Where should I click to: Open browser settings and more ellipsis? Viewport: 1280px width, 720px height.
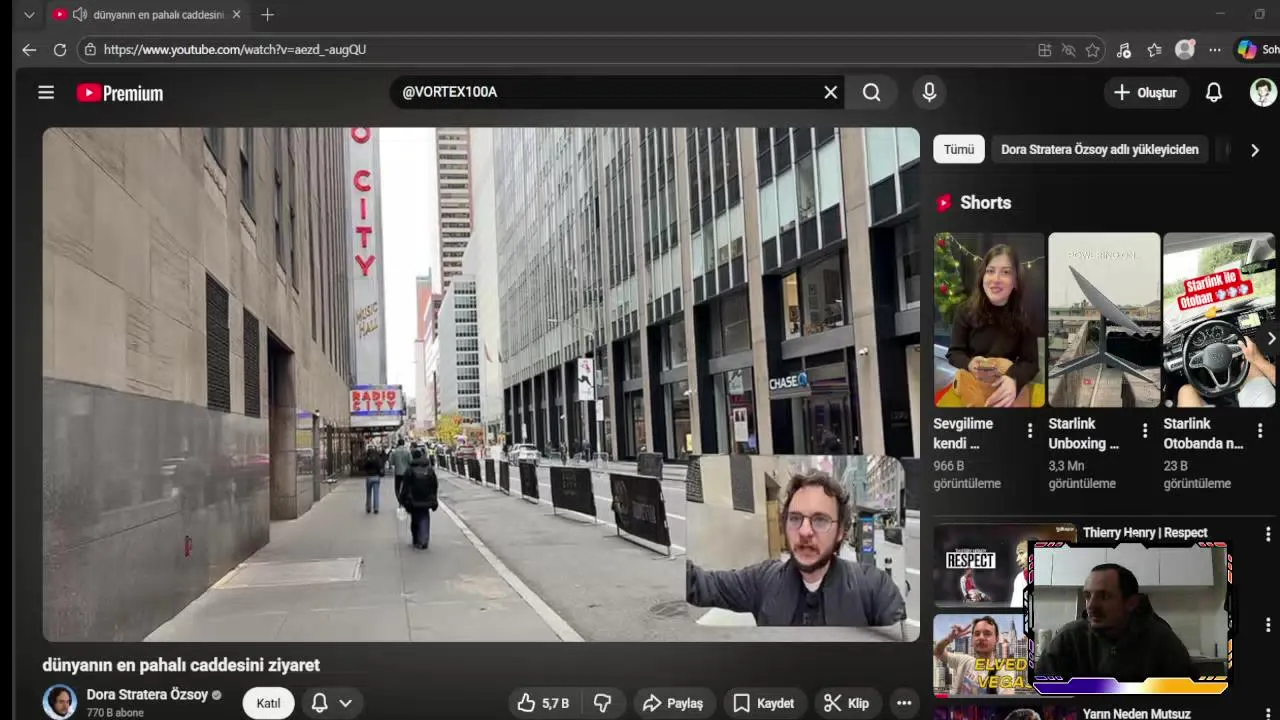1215,50
